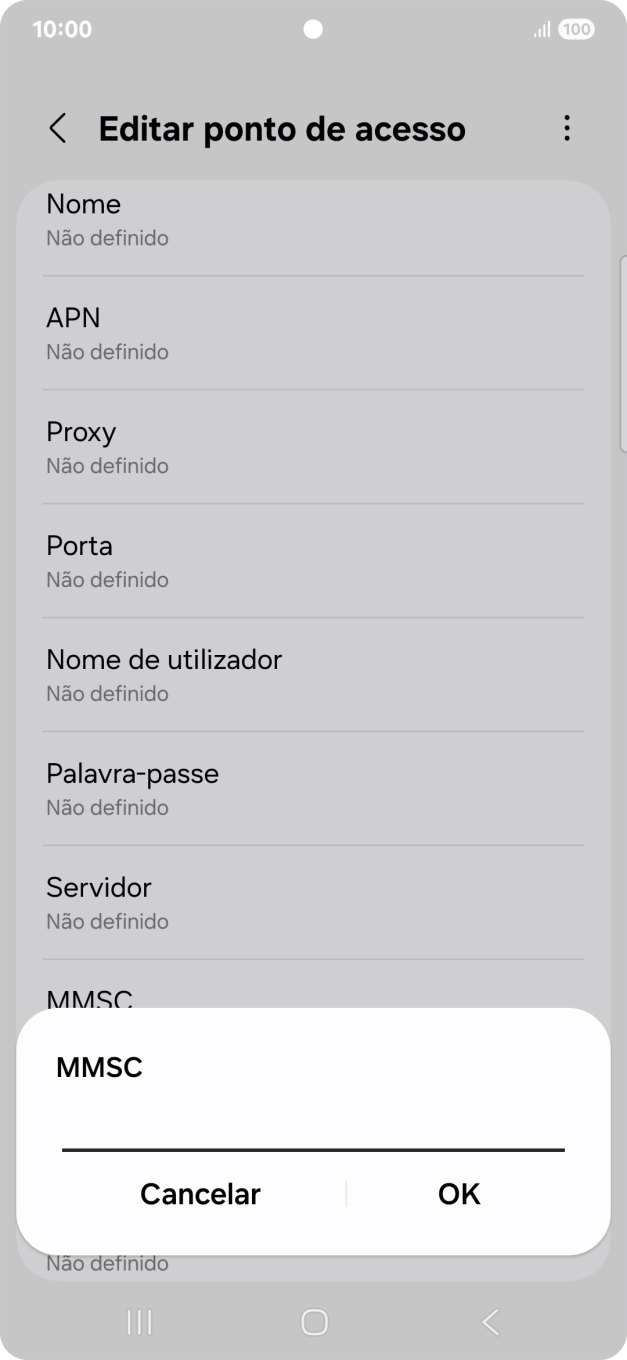This screenshot has width=627, height=1360.
Task: Tap the MMSC dialog title
Action: 98,1068
